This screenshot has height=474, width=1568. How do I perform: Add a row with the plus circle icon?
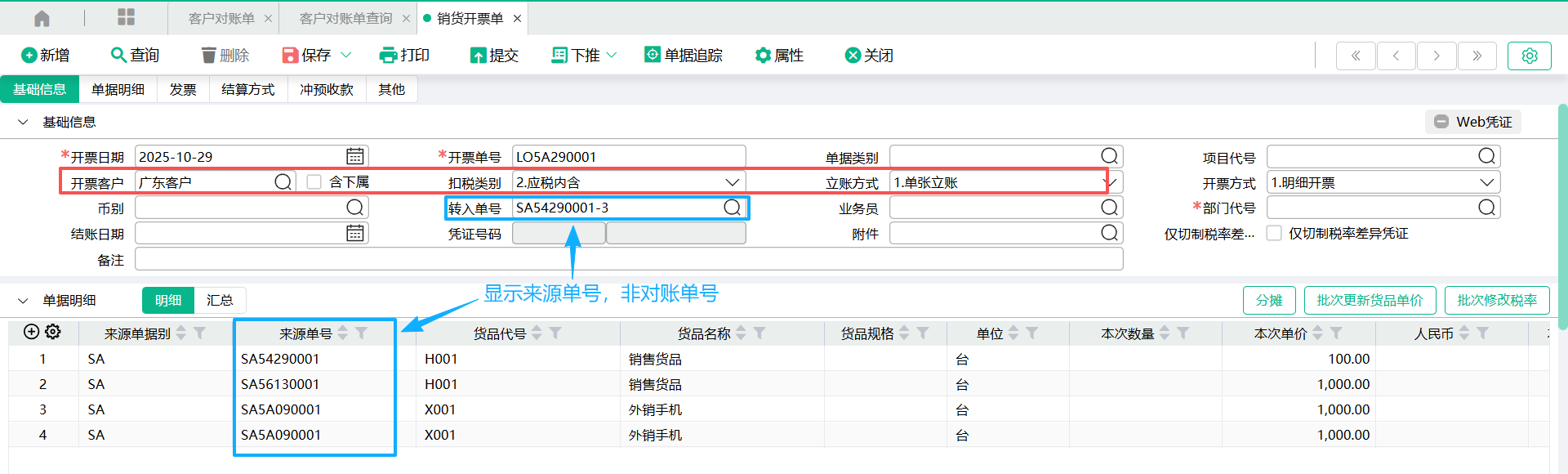click(x=31, y=332)
